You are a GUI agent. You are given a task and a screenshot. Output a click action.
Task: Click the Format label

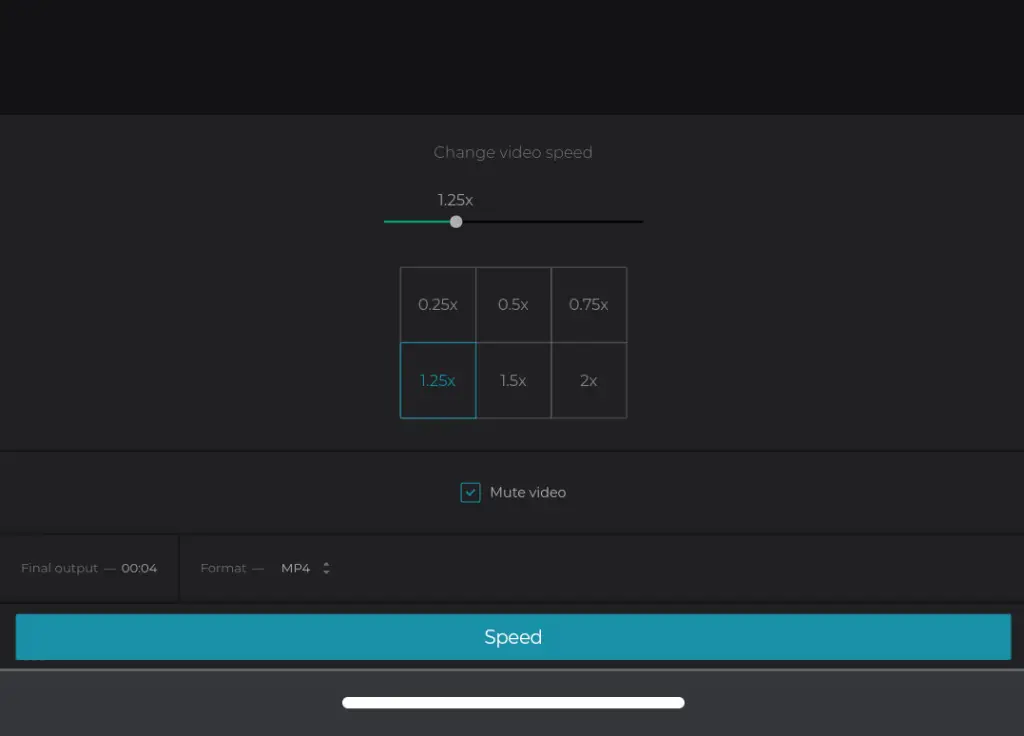(223, 568)
